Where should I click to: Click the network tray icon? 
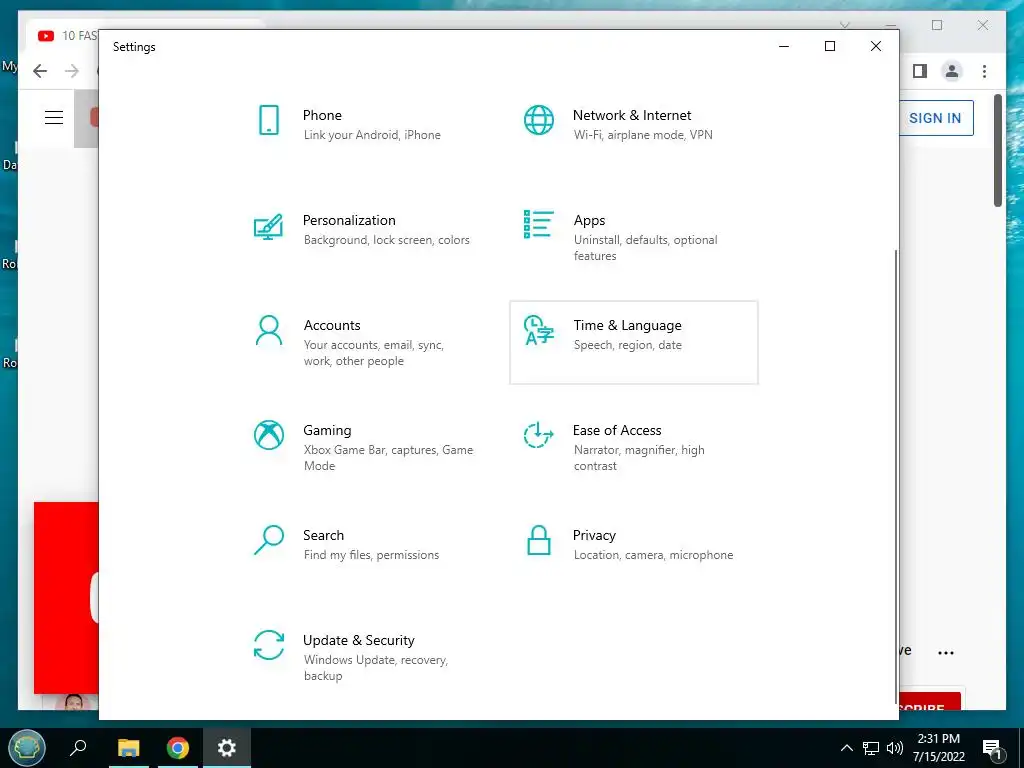coord(871,748)
